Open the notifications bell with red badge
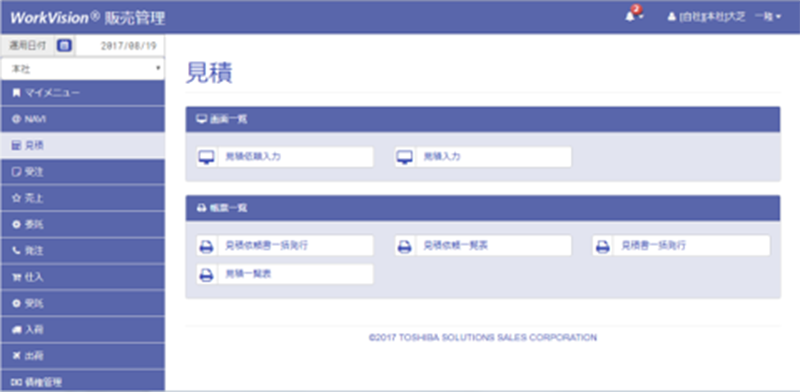This screenshot has width=800, height=392. [634, 15]
